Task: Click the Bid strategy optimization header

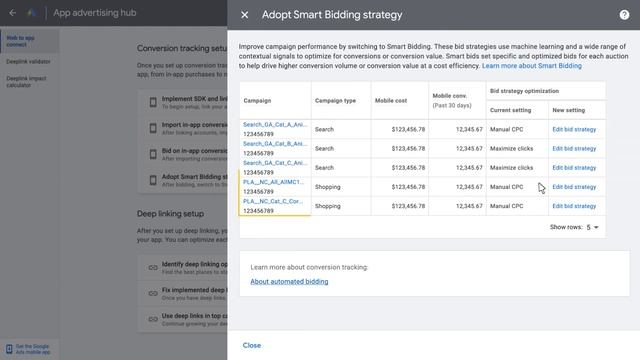Action: point(524,91)
